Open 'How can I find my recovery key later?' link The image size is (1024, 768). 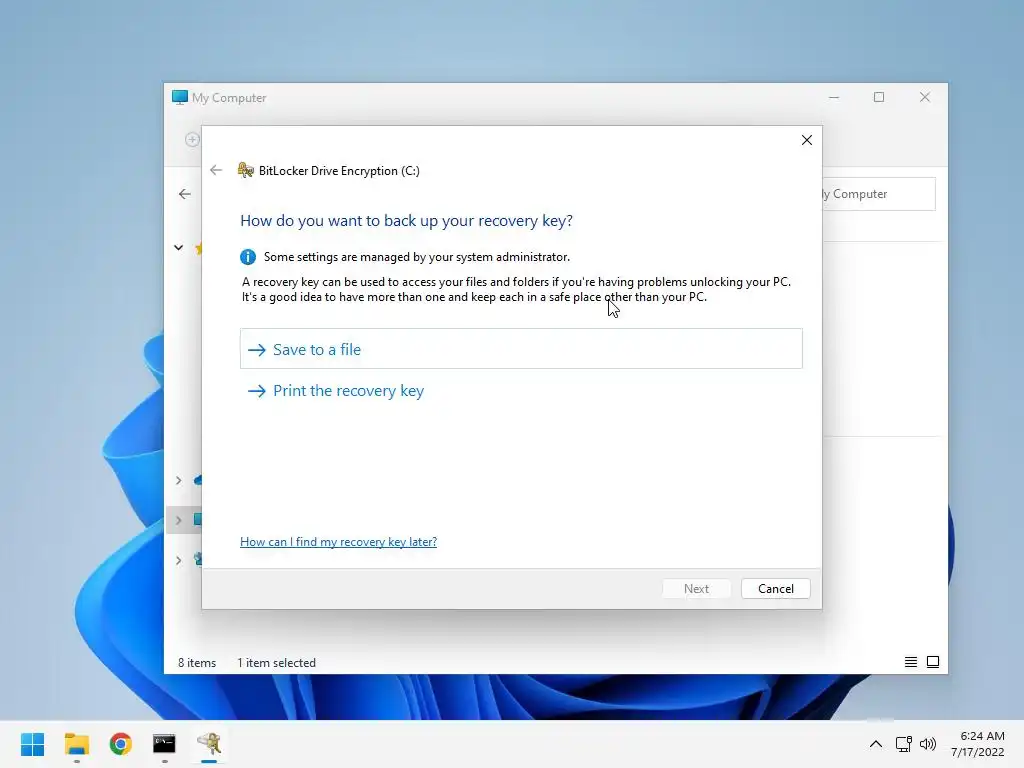pos(338,541)
